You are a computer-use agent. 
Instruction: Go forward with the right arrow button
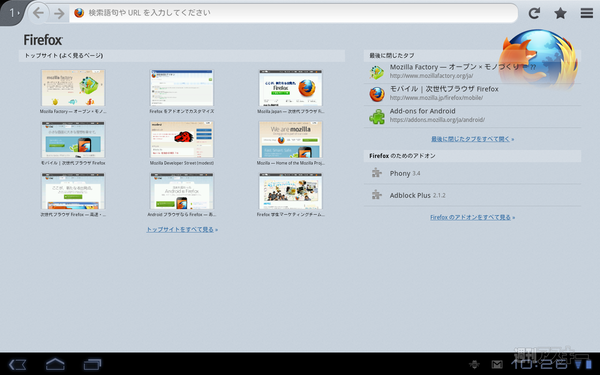[x=59, y=13]
